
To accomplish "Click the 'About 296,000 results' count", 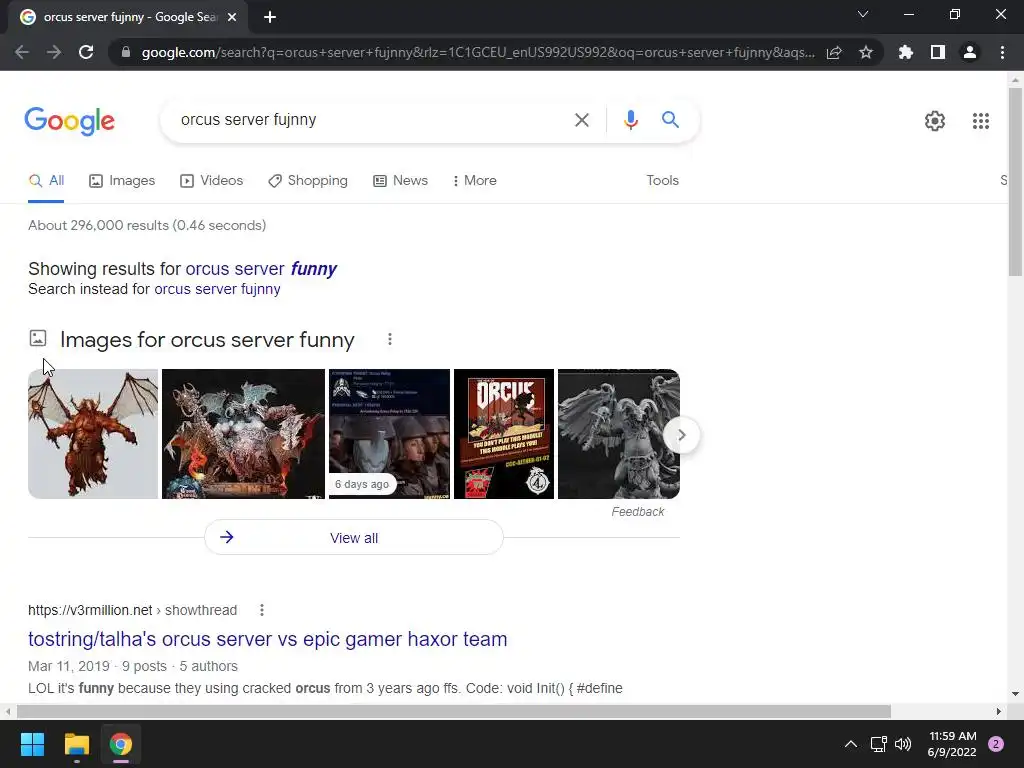I will coord(147,225).
